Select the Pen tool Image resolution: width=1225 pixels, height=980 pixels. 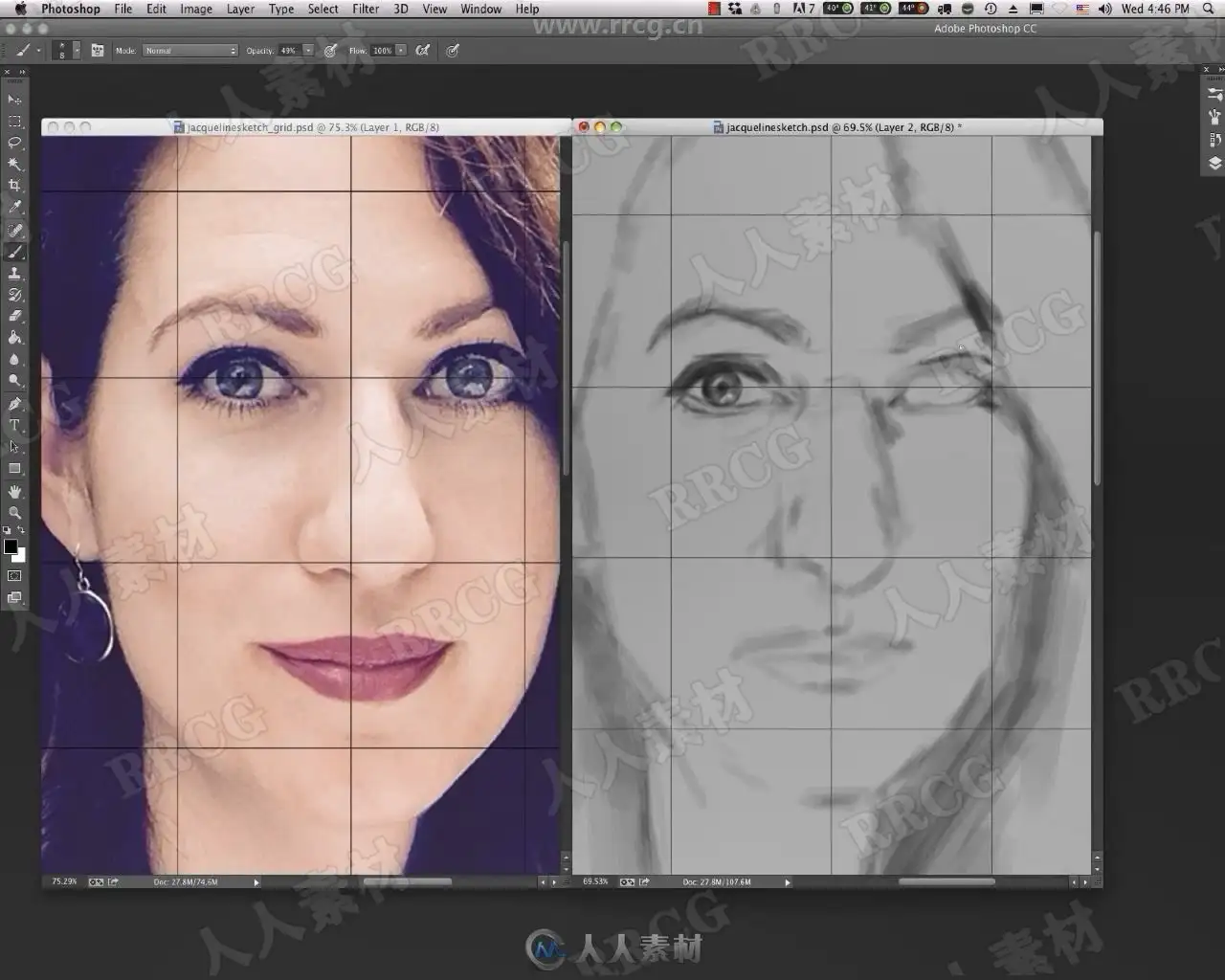tap(14, 404)
